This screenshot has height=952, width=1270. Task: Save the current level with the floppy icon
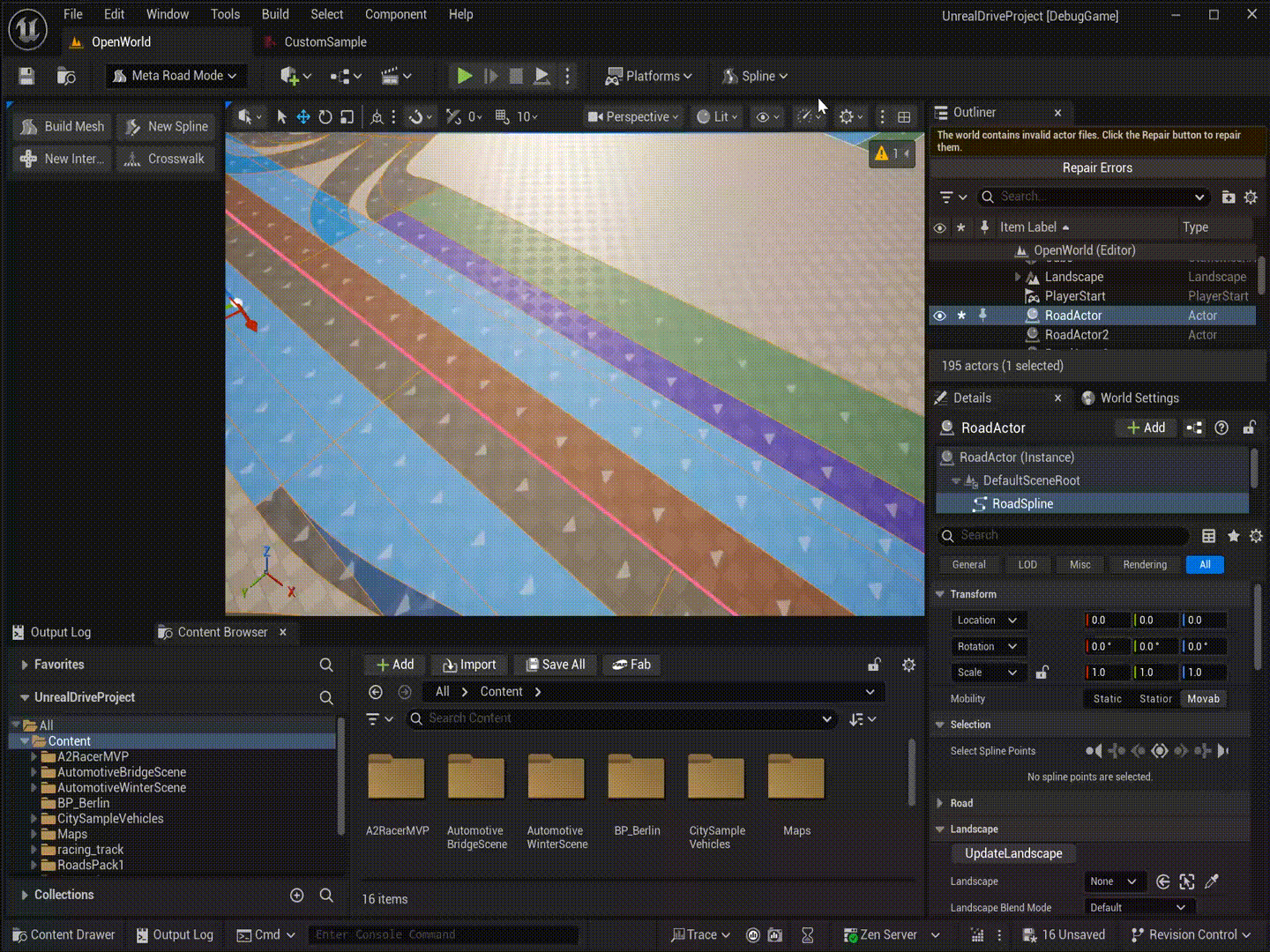[x=26, y=76]
